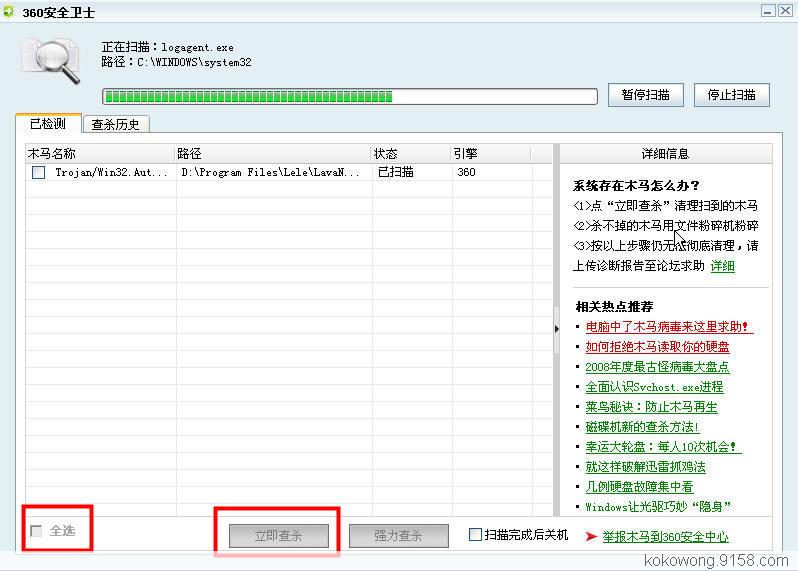Stop the scan with the 停止扫描 button
This screenshot has width=798, height=571.
click(x=731, y=95)
